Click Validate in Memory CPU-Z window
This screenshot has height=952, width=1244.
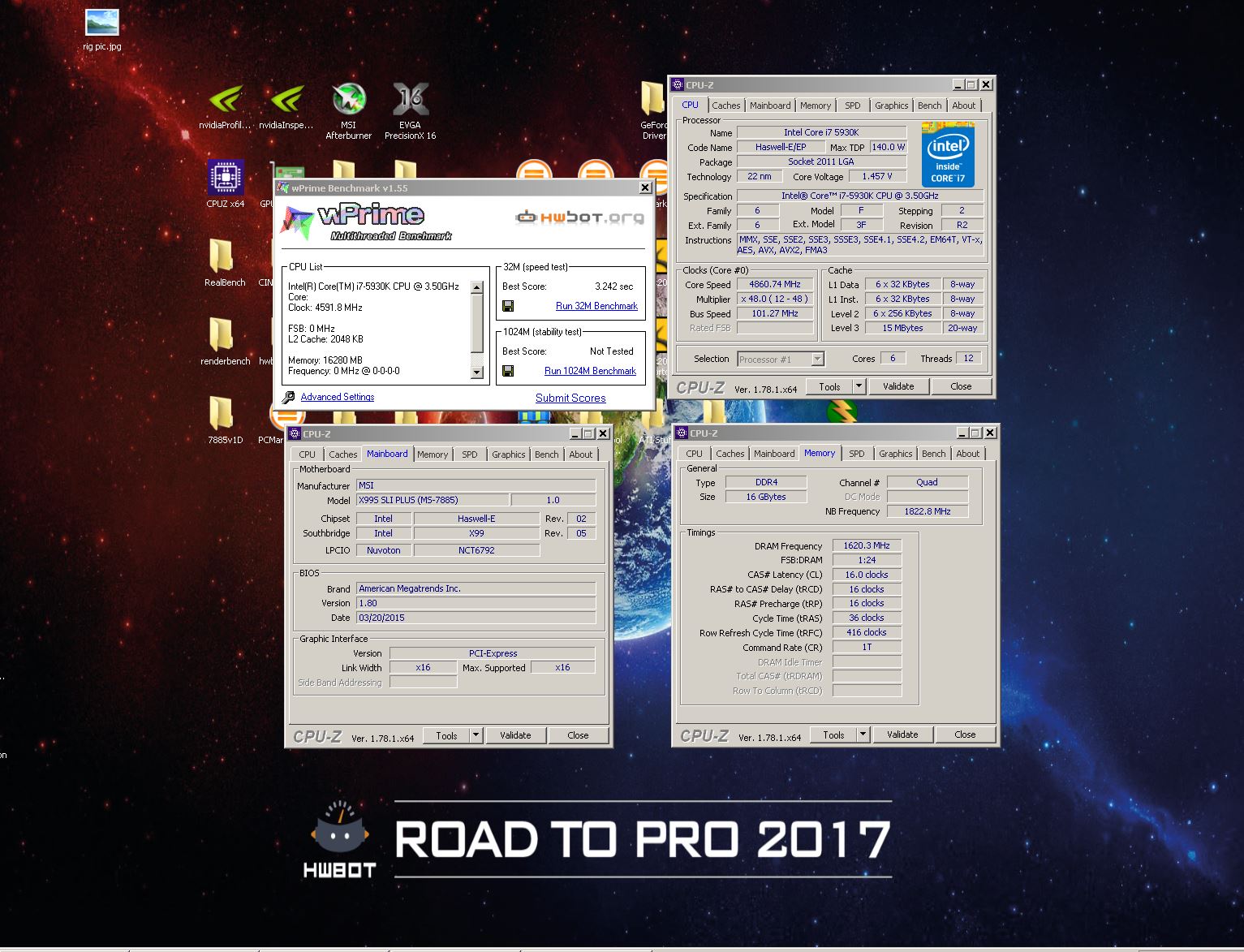click(x=902, y=734)
